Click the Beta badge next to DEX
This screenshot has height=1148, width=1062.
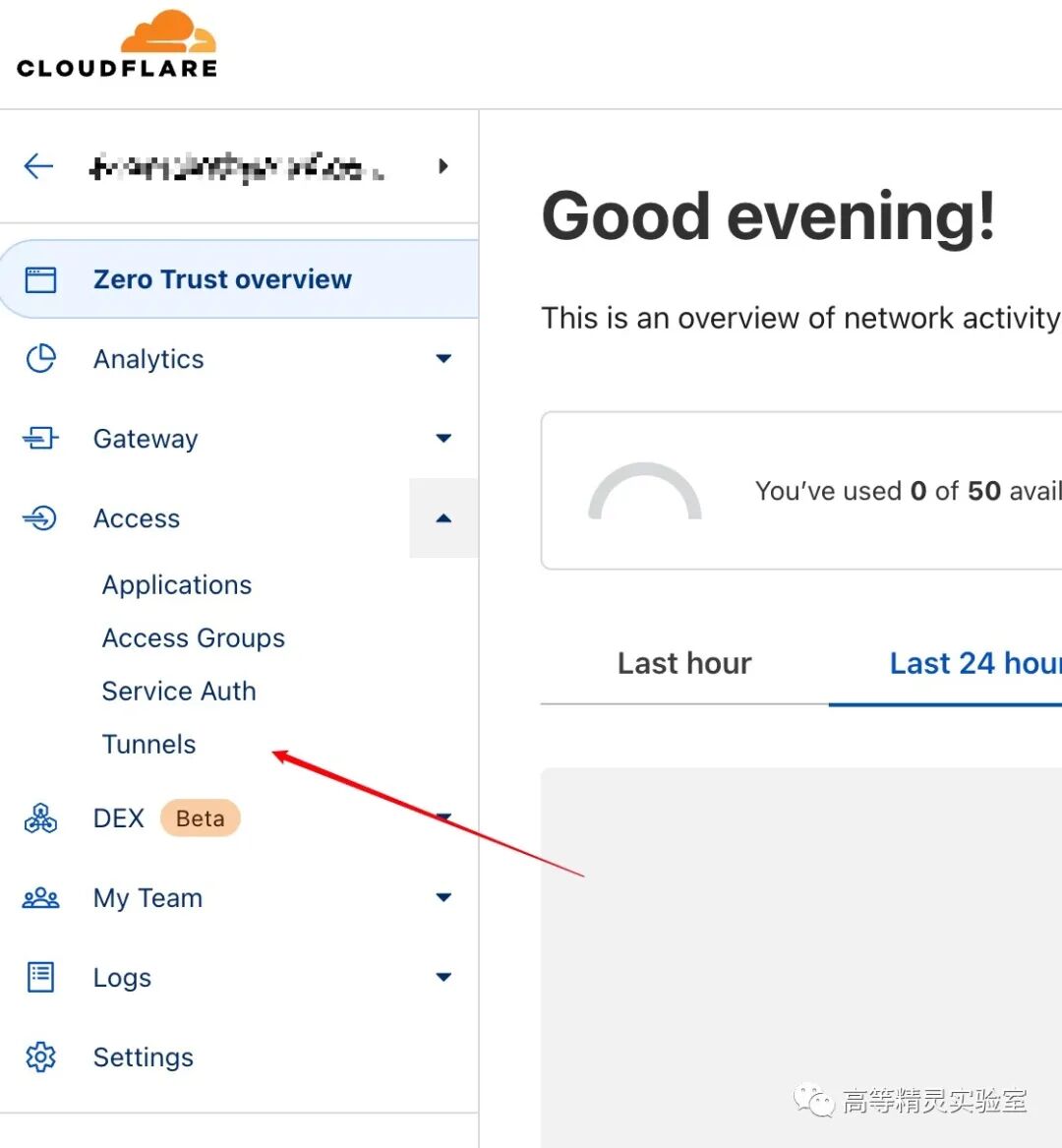click(200, 817)
